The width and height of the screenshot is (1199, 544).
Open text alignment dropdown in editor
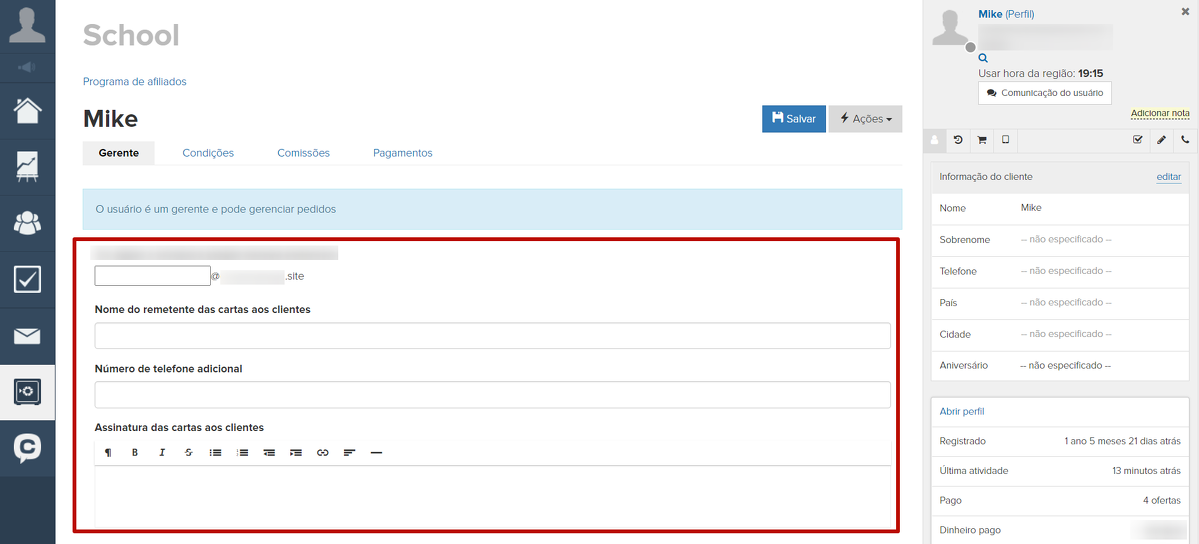[x=349, y=453]
